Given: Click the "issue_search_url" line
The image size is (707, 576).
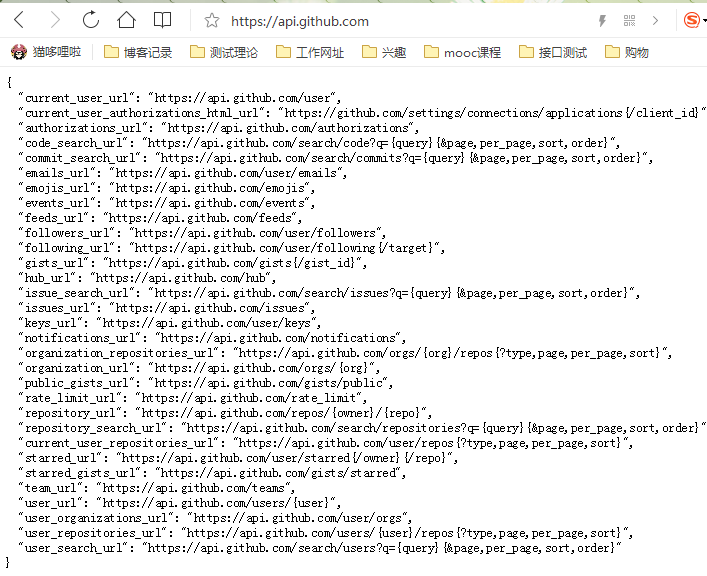Looking at the screenshot, I should (329, 293).
